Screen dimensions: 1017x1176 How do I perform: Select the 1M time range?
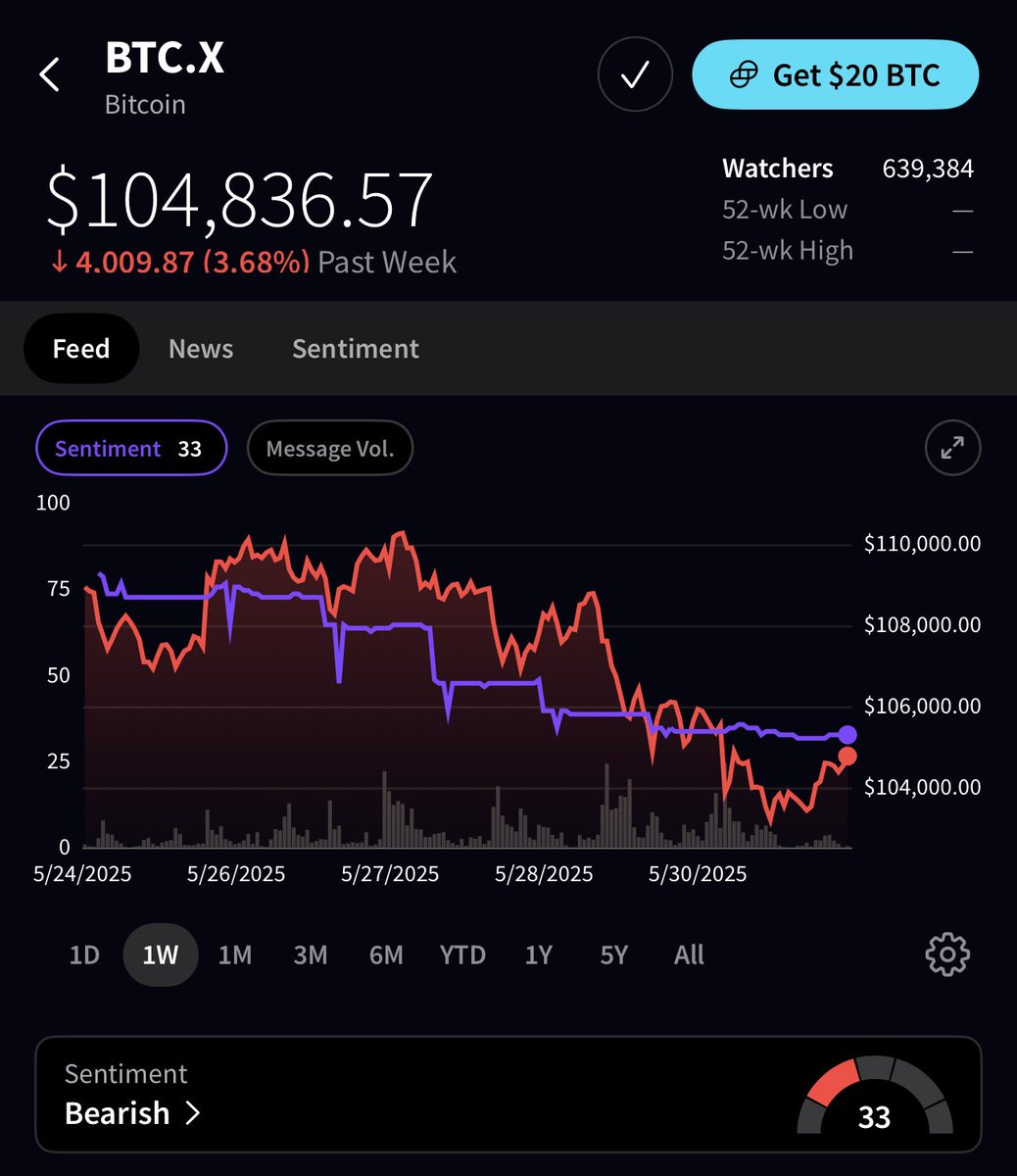tap(235, 955)
